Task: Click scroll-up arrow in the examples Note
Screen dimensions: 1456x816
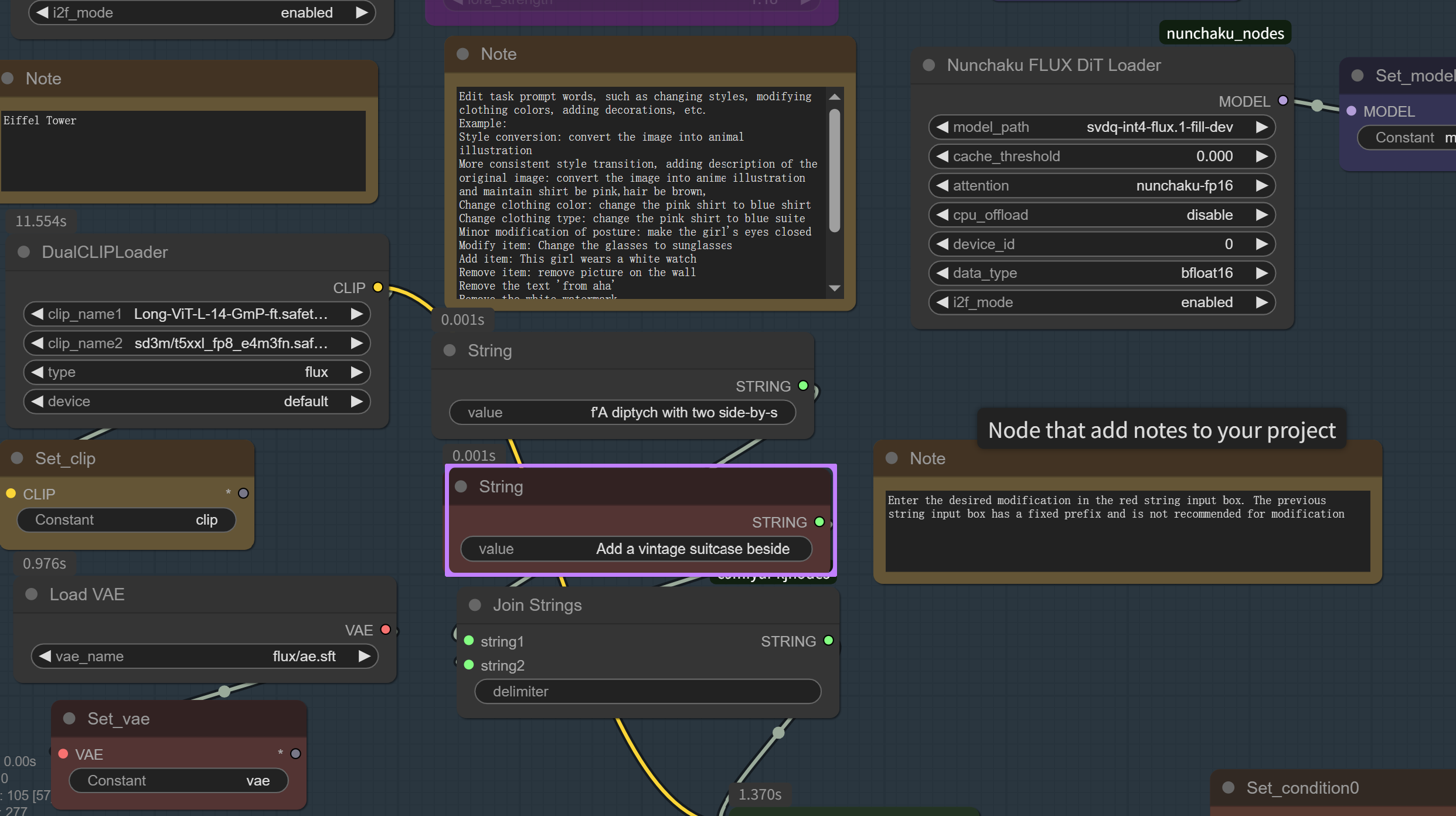Action: point(835,97)
